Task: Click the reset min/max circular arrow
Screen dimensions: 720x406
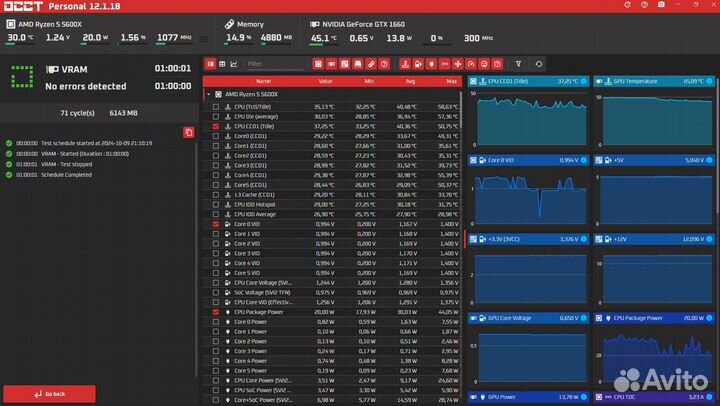Action: (539, 64)
